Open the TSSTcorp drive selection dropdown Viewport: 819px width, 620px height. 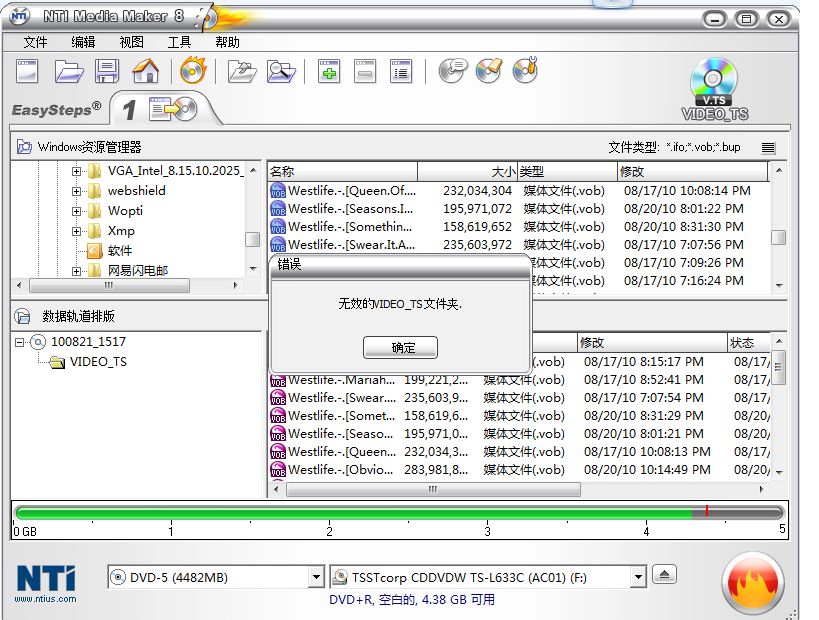[638, 577]
